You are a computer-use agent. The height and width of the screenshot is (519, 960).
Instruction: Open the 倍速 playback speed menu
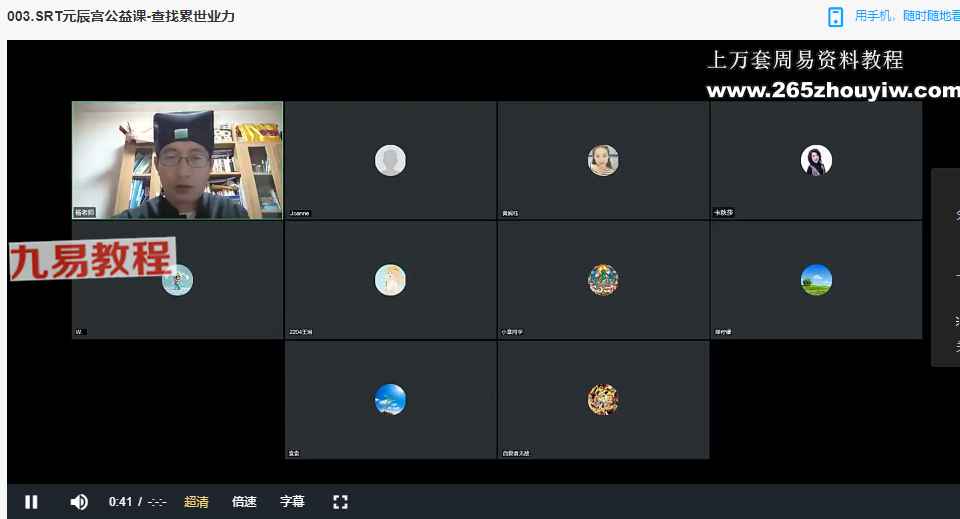(244, 502)
